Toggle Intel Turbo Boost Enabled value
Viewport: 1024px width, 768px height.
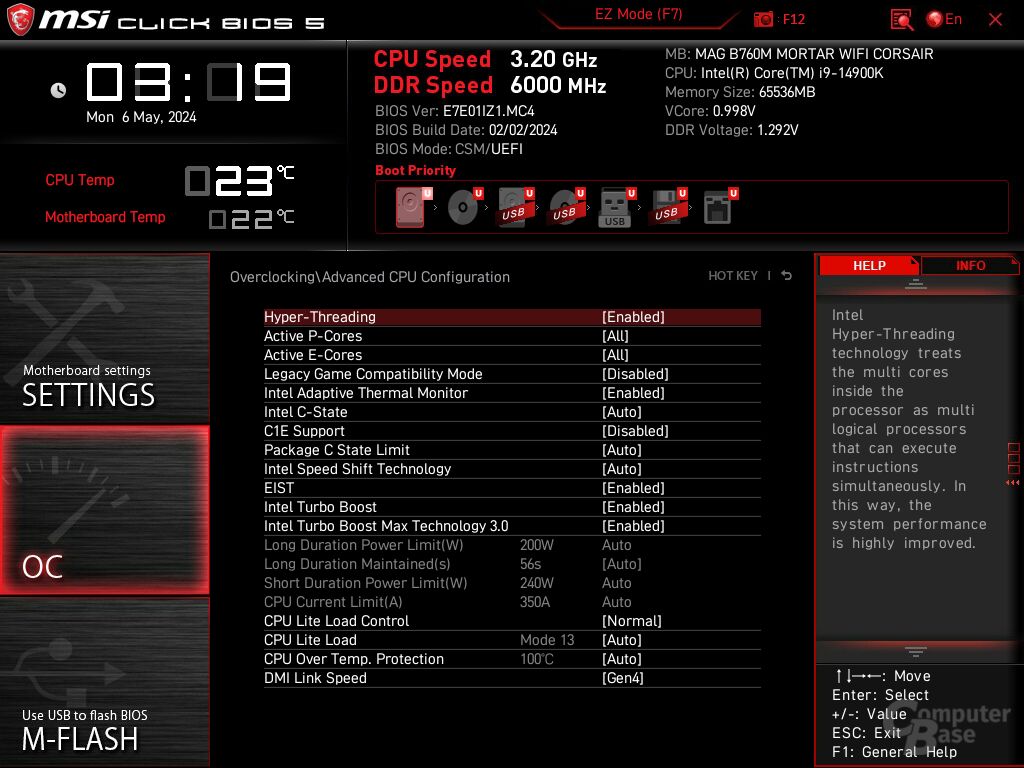point(633,507)
